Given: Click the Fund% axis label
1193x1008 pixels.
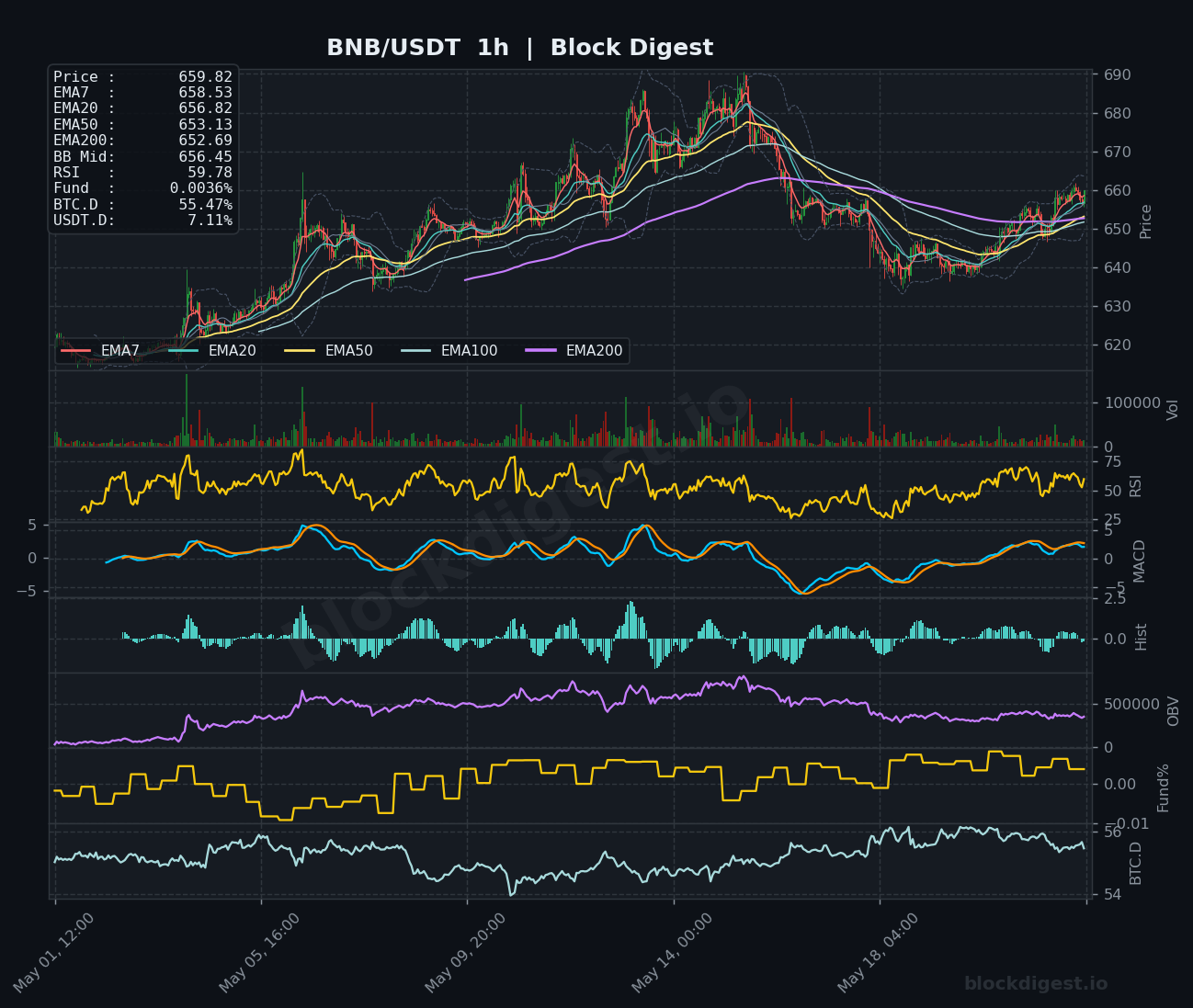Looking at the screenshot, I should (1163, 787).
